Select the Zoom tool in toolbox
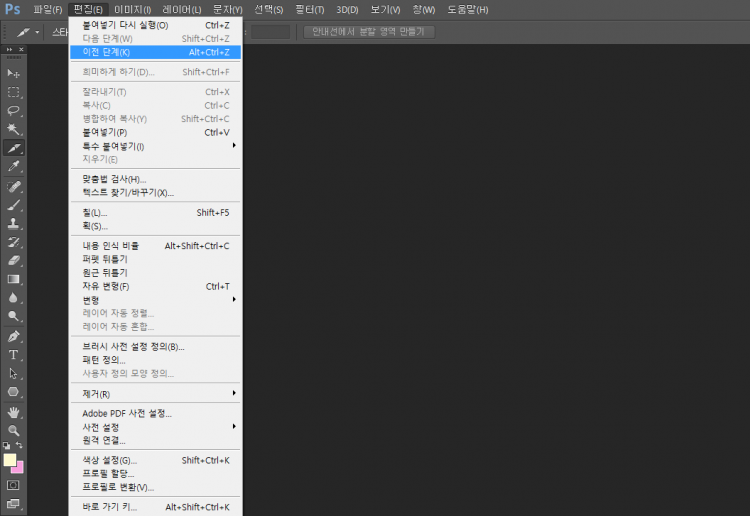Screen dimensions: 750x516 click(x=14, y=430)
